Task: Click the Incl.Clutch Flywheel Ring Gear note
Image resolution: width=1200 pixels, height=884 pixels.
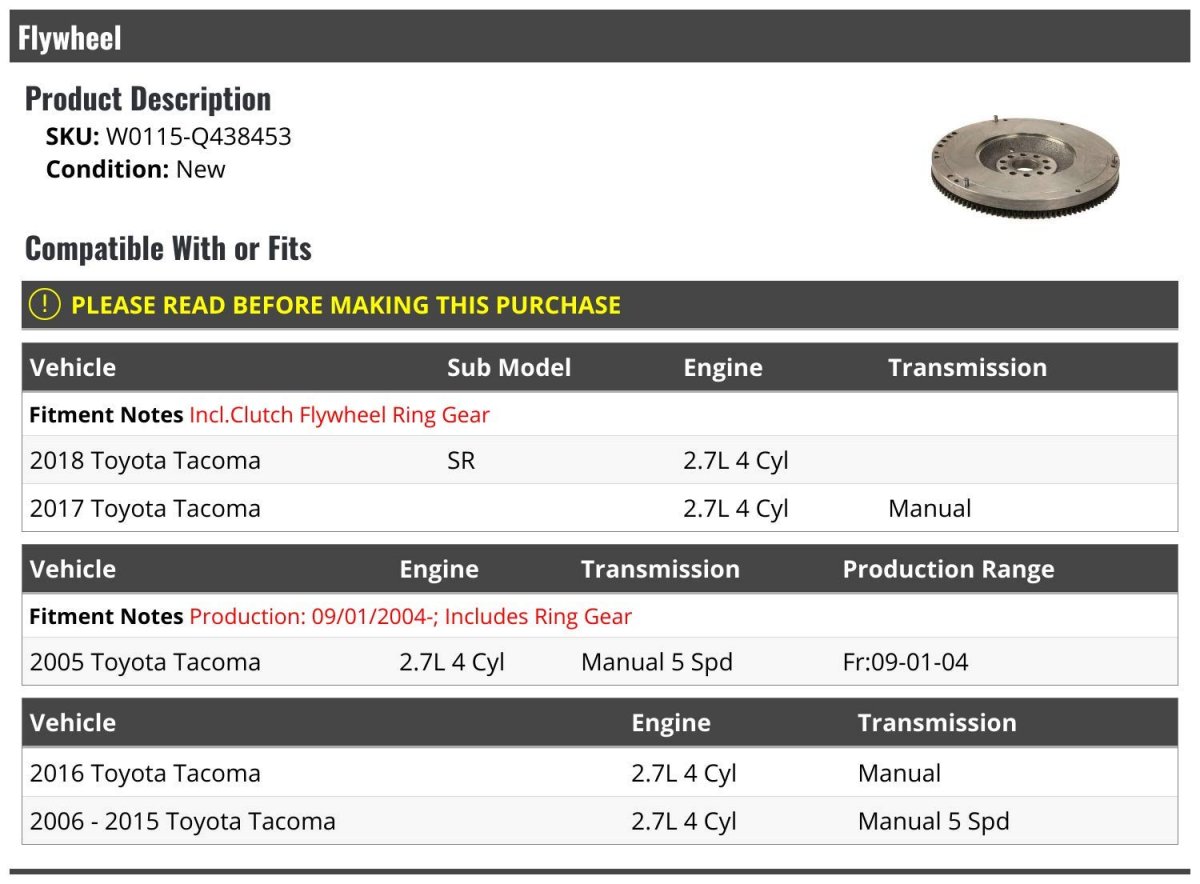Action: (339, 414)
